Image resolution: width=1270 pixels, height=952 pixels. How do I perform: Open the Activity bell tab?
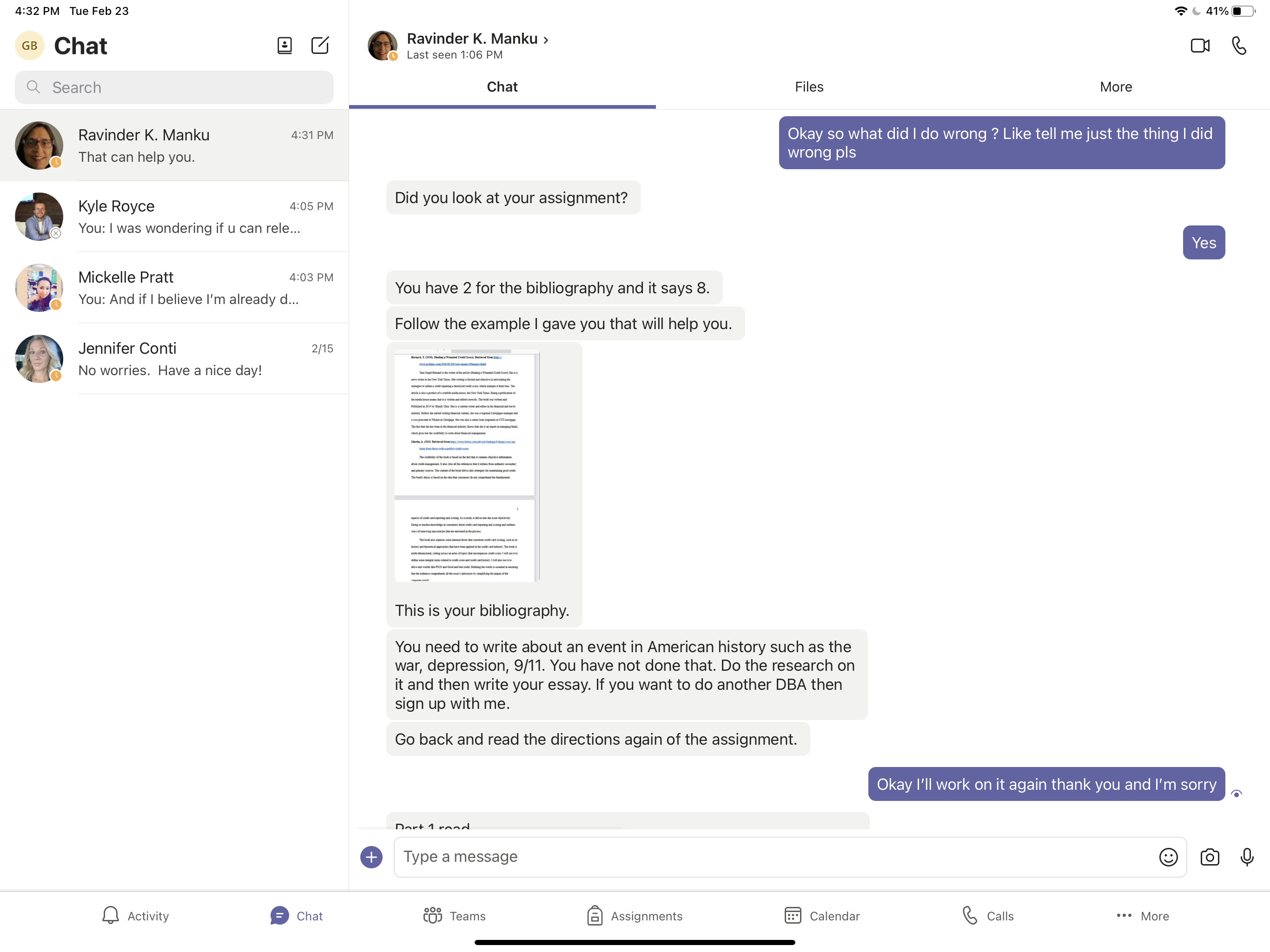[135, 915]
